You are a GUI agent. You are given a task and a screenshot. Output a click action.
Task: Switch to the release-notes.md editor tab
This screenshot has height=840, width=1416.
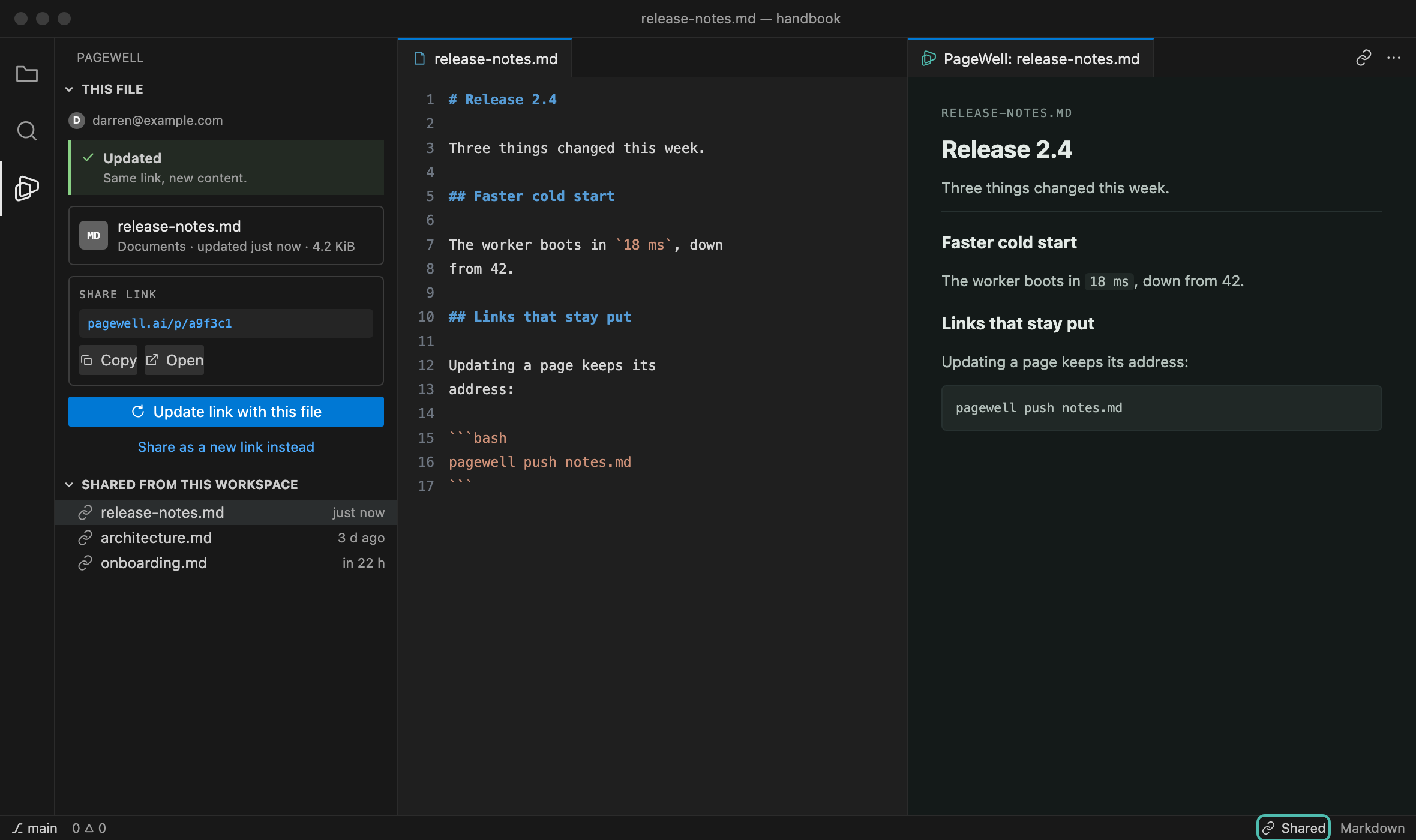click(x=485, y=58)
